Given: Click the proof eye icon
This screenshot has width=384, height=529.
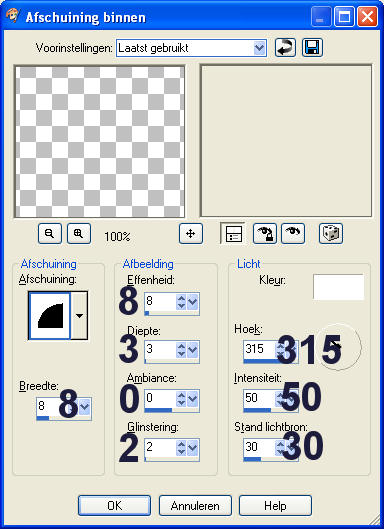Looking at the screenshot, I should (x=293, y=233).
